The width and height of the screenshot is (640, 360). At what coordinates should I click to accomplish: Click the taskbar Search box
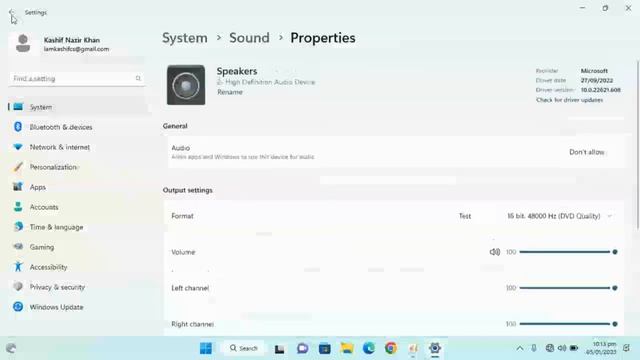click(244, 348)
